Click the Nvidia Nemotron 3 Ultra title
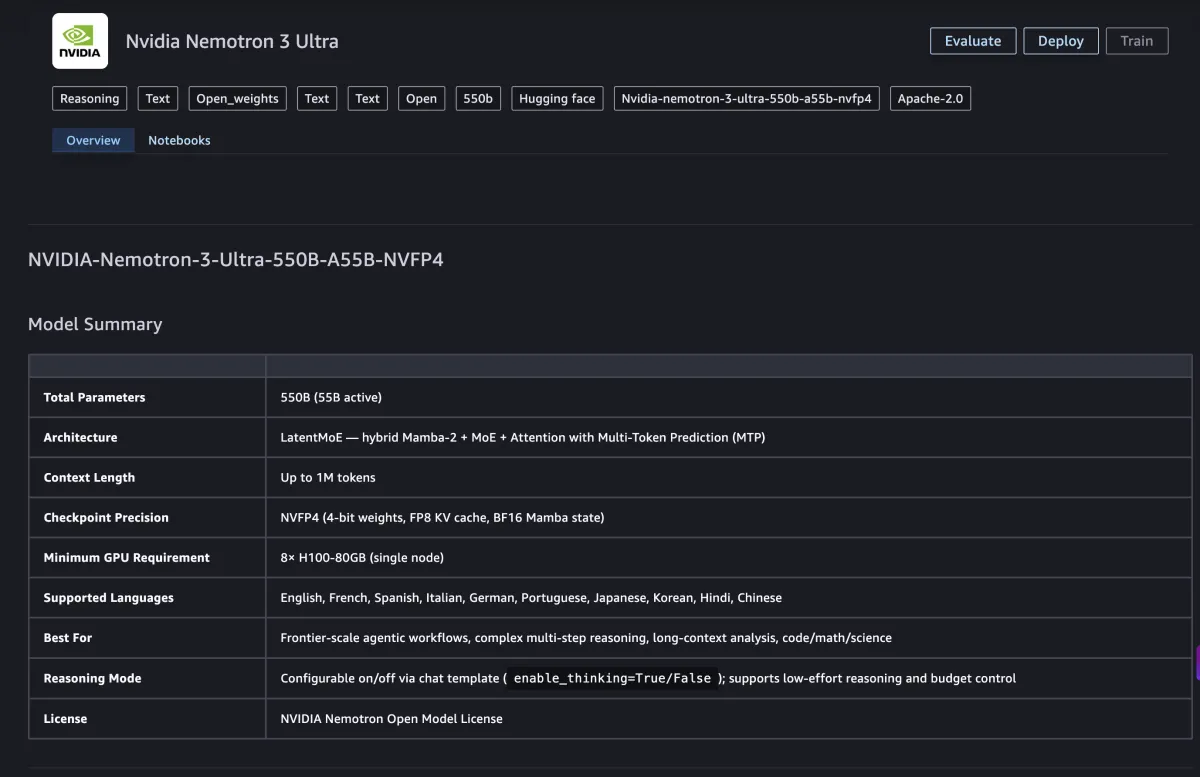The image size is (1200, 777). click(232, 41)
